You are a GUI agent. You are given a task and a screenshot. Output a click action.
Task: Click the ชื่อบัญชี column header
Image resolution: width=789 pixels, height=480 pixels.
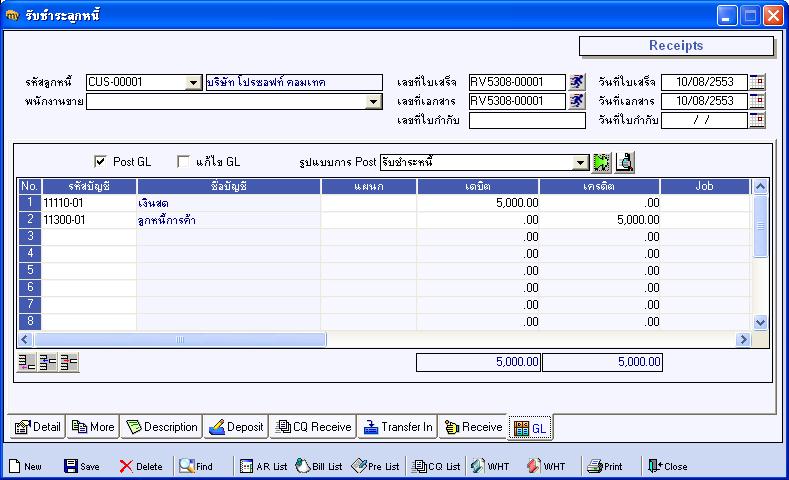point(228,186)
